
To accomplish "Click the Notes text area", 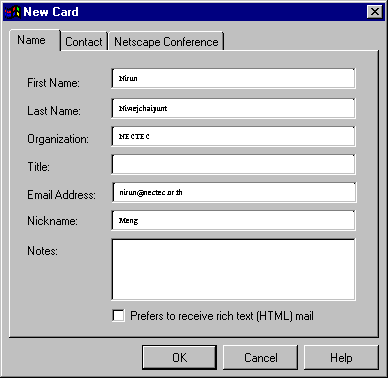I will pos(233,269).
